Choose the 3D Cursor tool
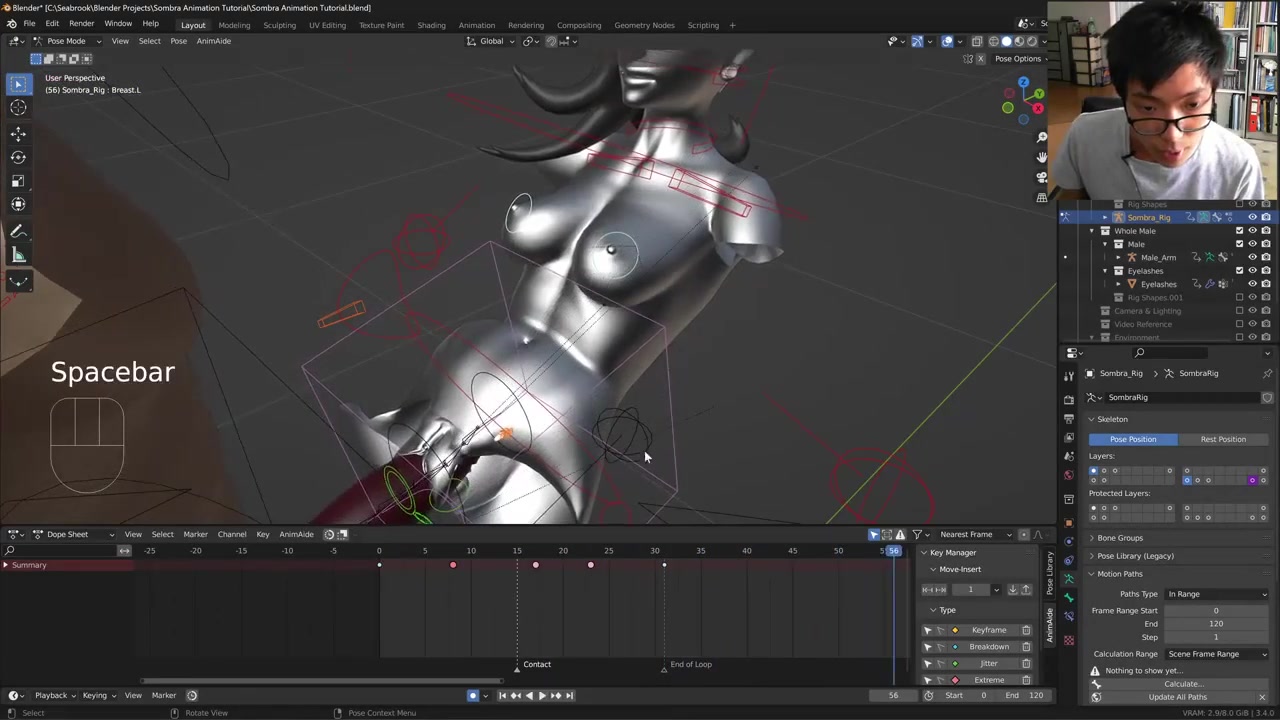Image resolution: width=1280 pixels, height=720 pixels. pyautogui.click(x=18, y=108)
